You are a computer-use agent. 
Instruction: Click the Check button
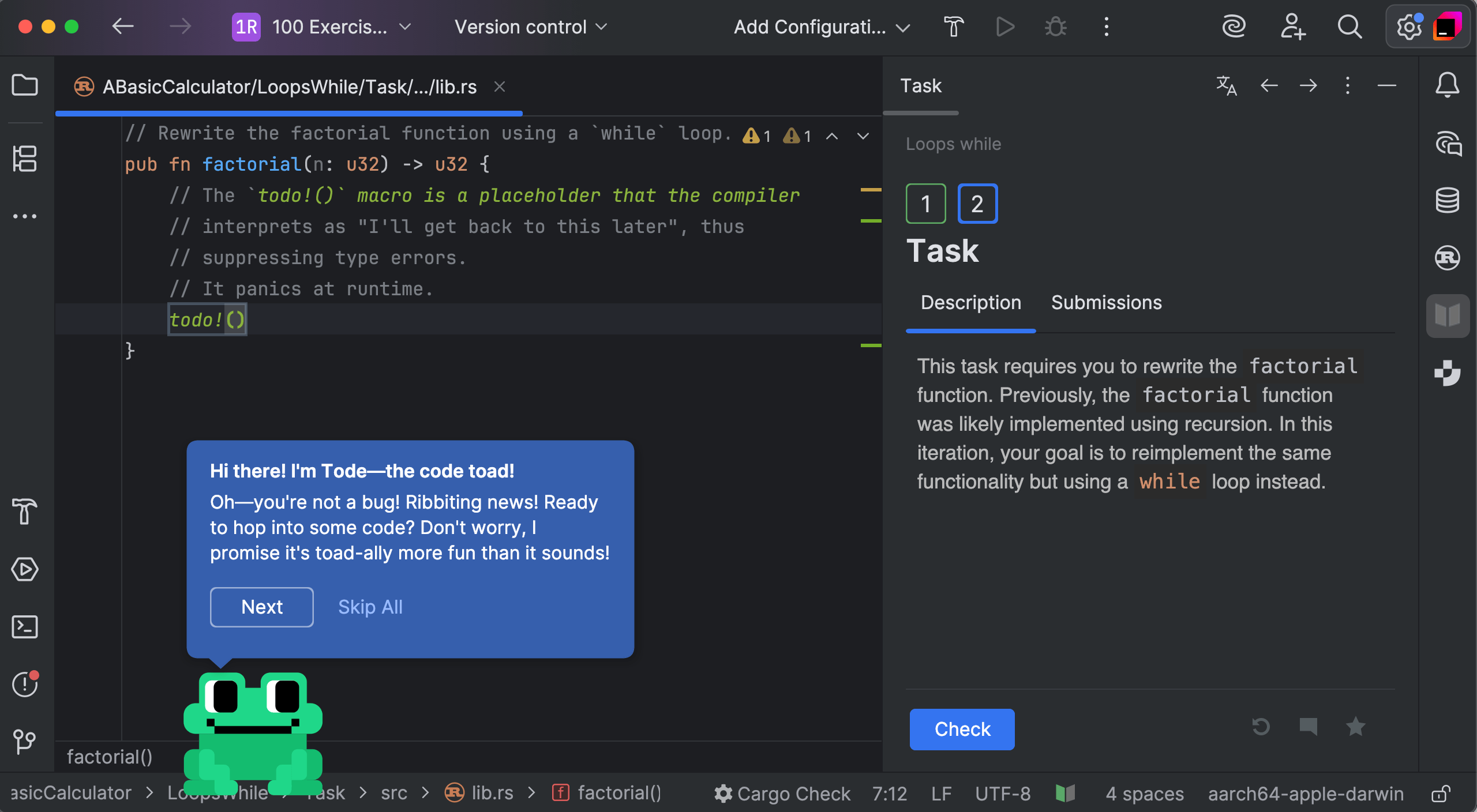click(962, 729)
